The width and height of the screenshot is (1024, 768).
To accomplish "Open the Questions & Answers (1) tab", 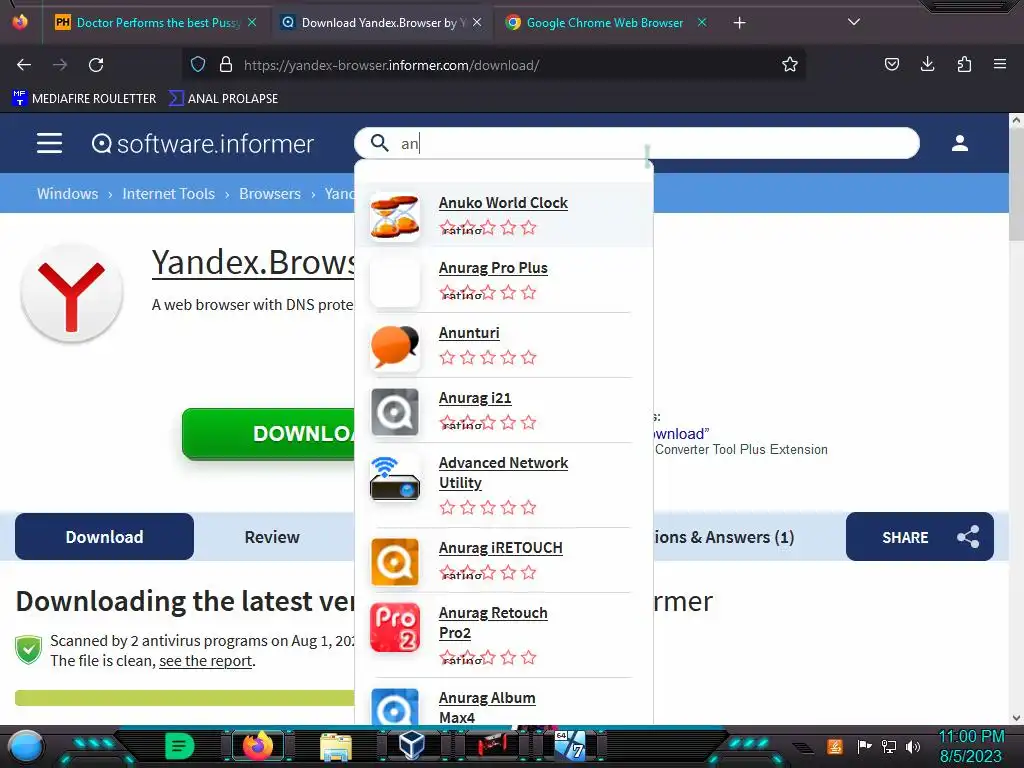I will pyautogui.click(x=724, y=537).
